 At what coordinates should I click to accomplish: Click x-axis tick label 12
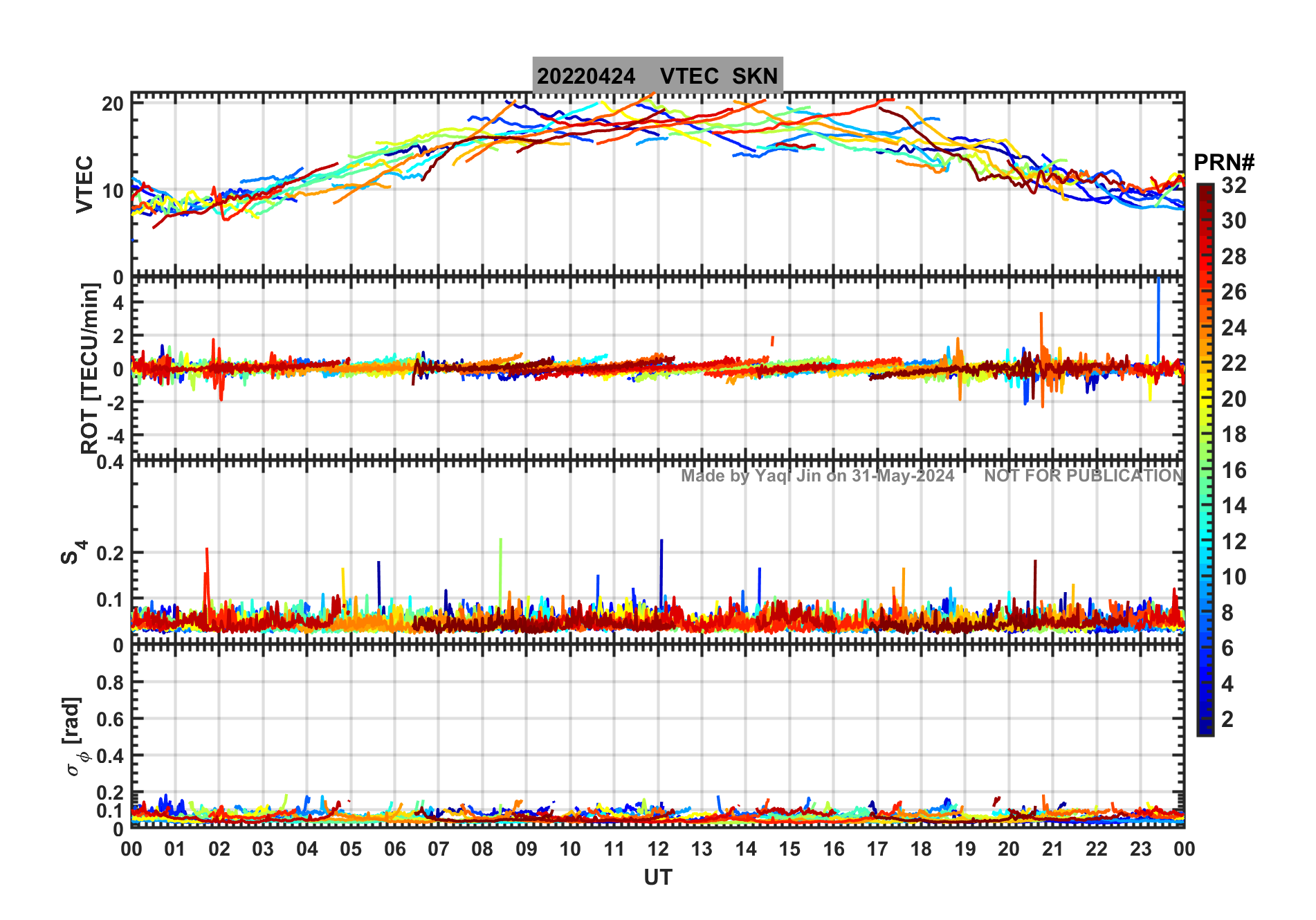pos(657,849)
